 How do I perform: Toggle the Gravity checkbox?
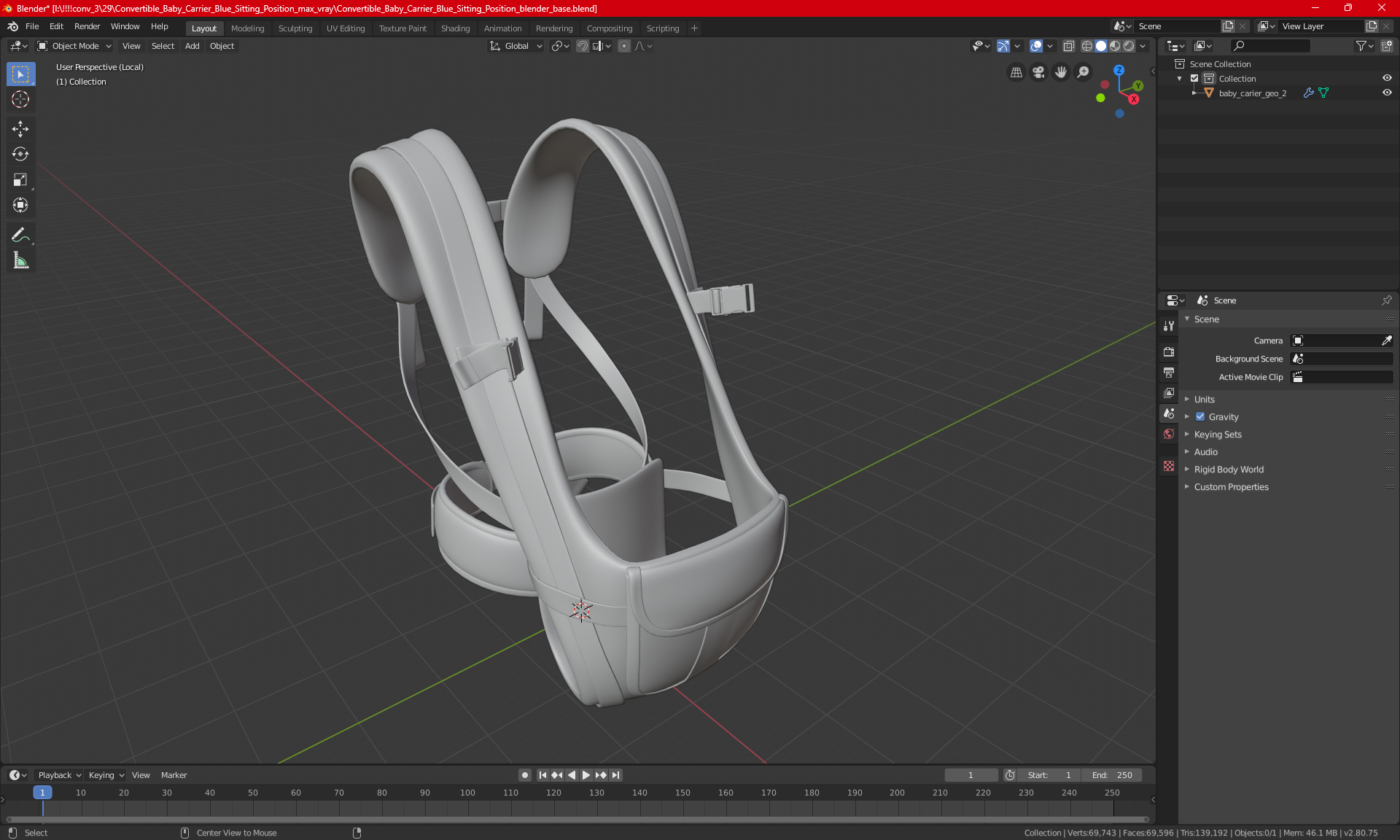pos(1200,417)
